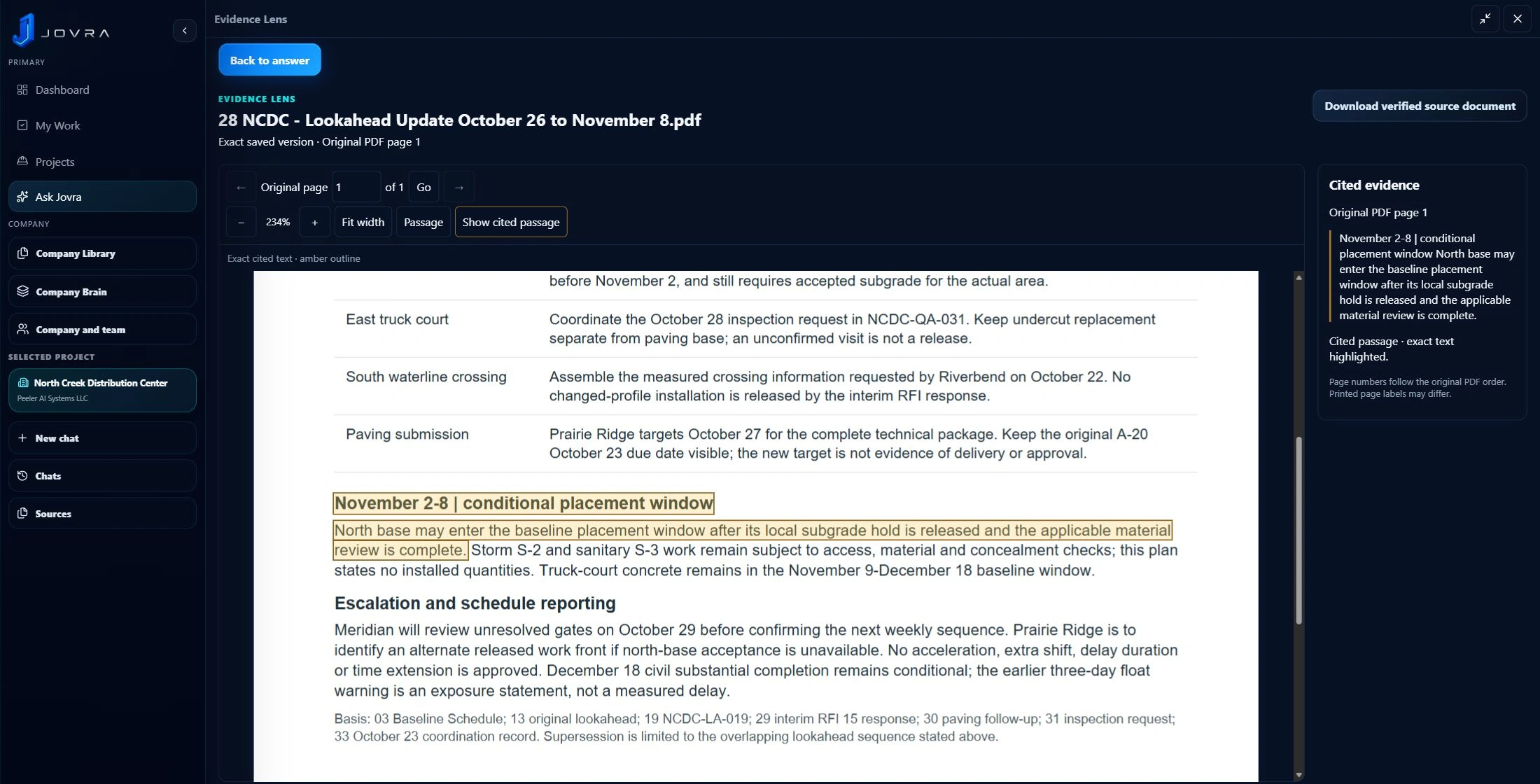Screen dimensions: 1540x784
Task: Open Dashboard menu item label
Action: [x=62, y=90]
